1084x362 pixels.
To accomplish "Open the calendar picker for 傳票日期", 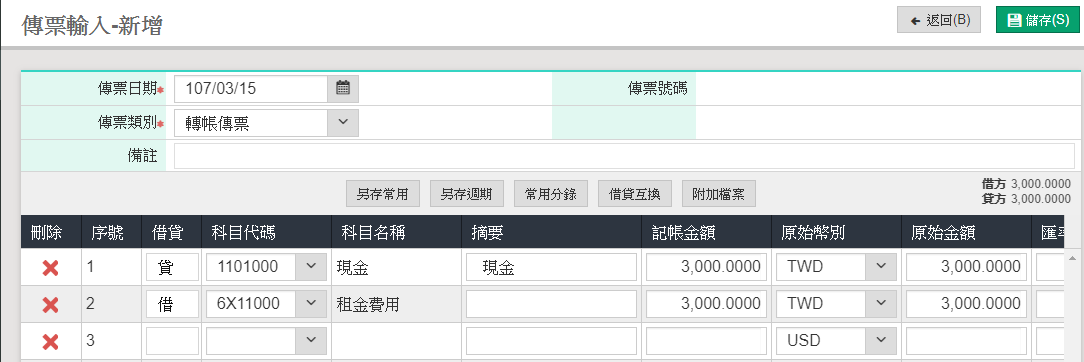I will click(343, 88).
